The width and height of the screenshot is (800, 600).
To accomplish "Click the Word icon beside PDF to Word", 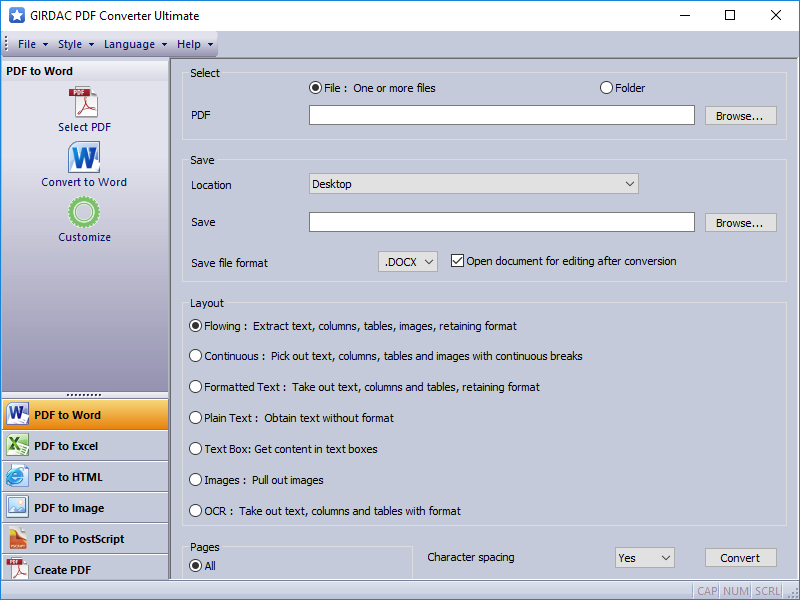I will coord(18,414).
